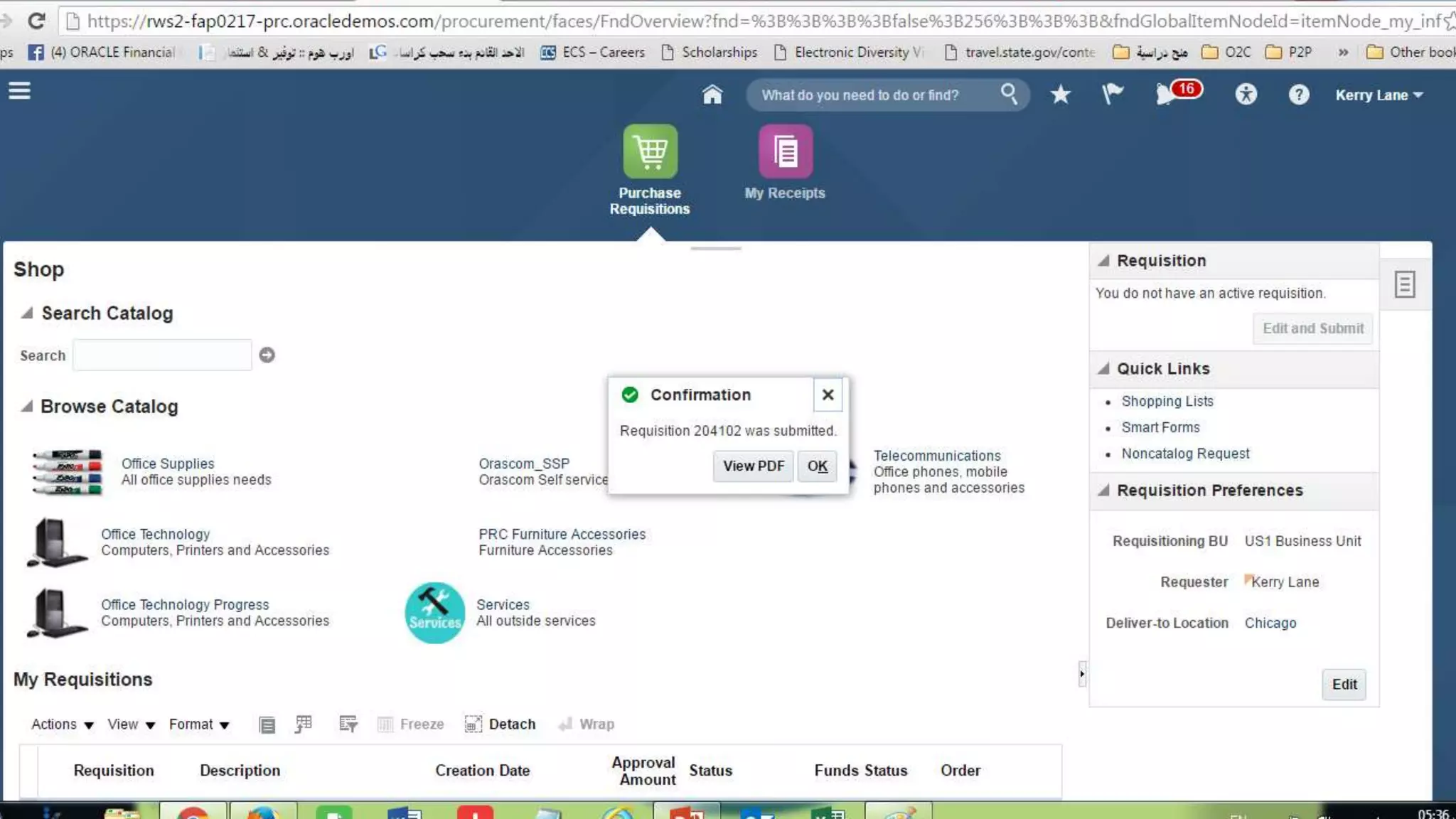Viewport: 1456px width, 819px height.
Task: Click the catalog search go arrow
Action: click(267, 355)
